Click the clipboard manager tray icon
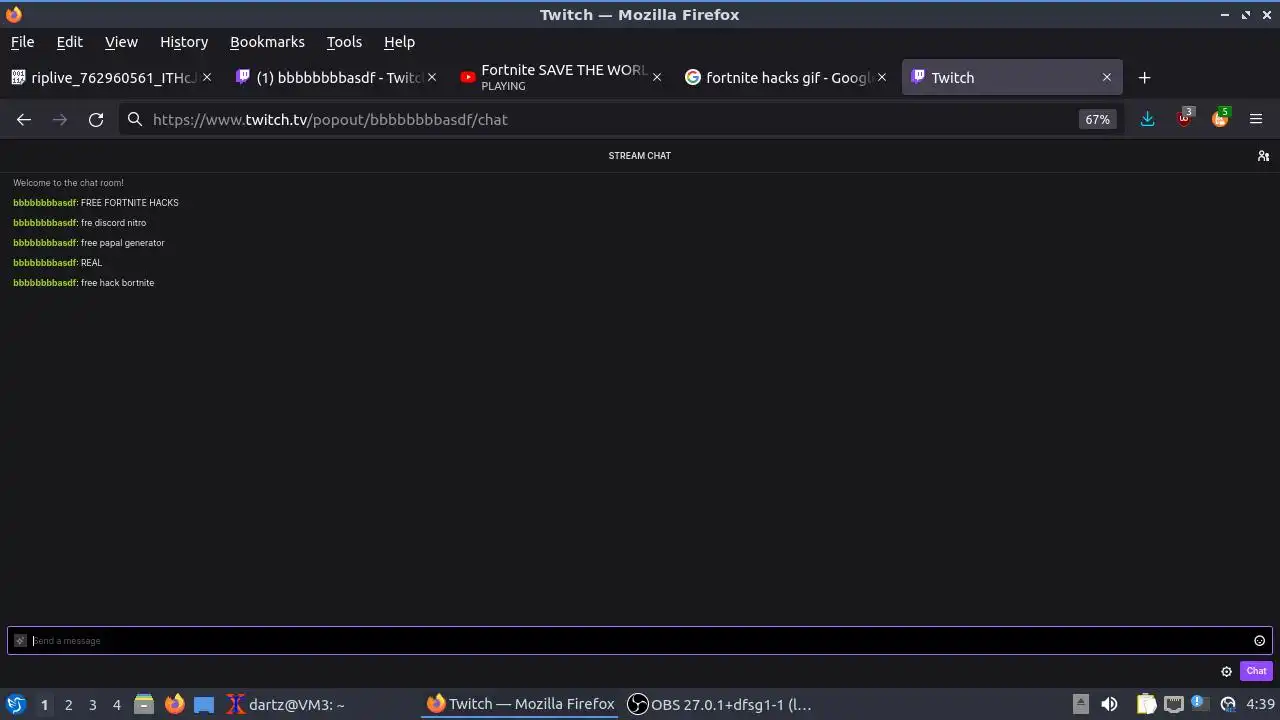 (x=1146, y=704)
